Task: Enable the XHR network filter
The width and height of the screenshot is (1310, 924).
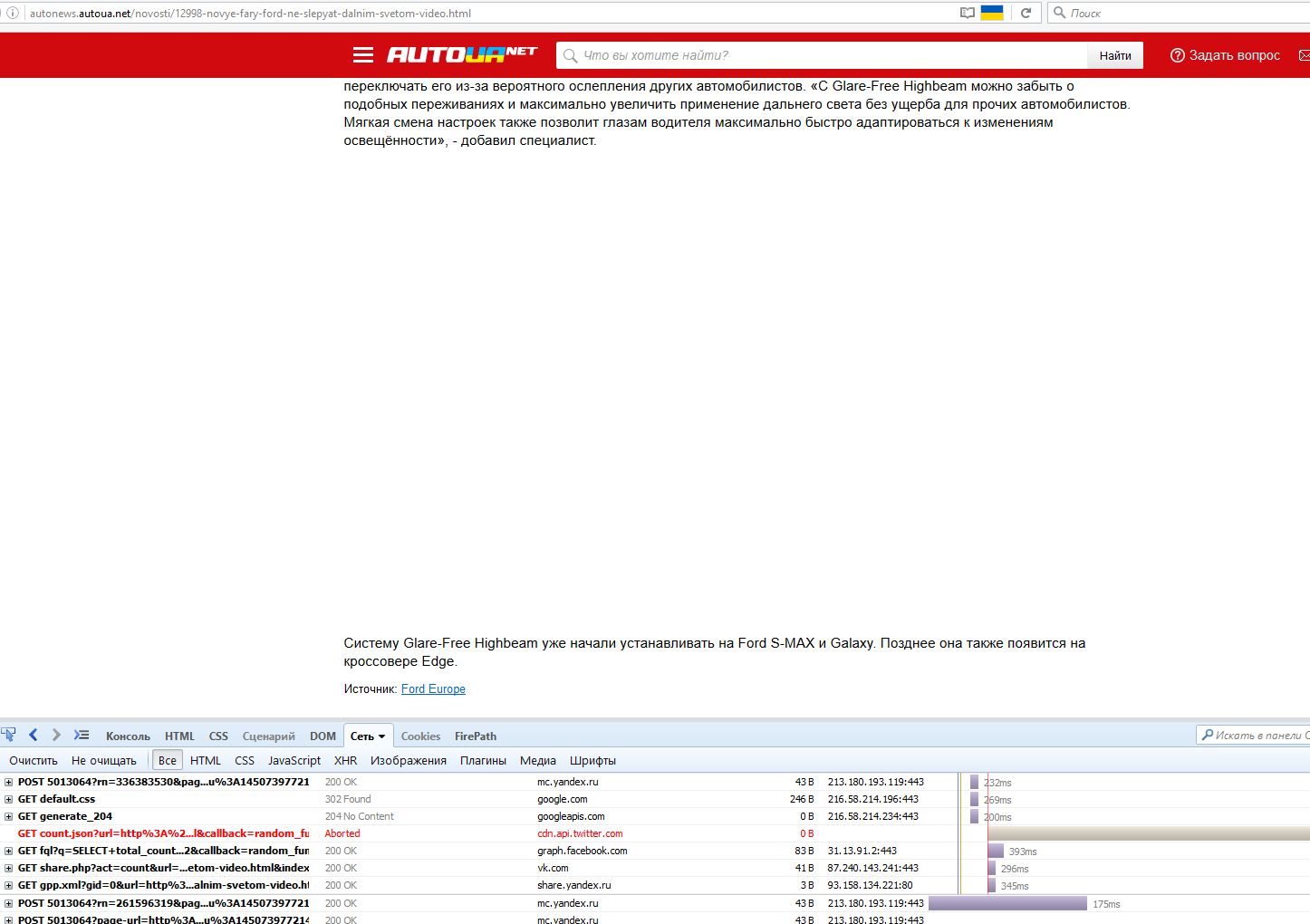Action: (345, 761)
